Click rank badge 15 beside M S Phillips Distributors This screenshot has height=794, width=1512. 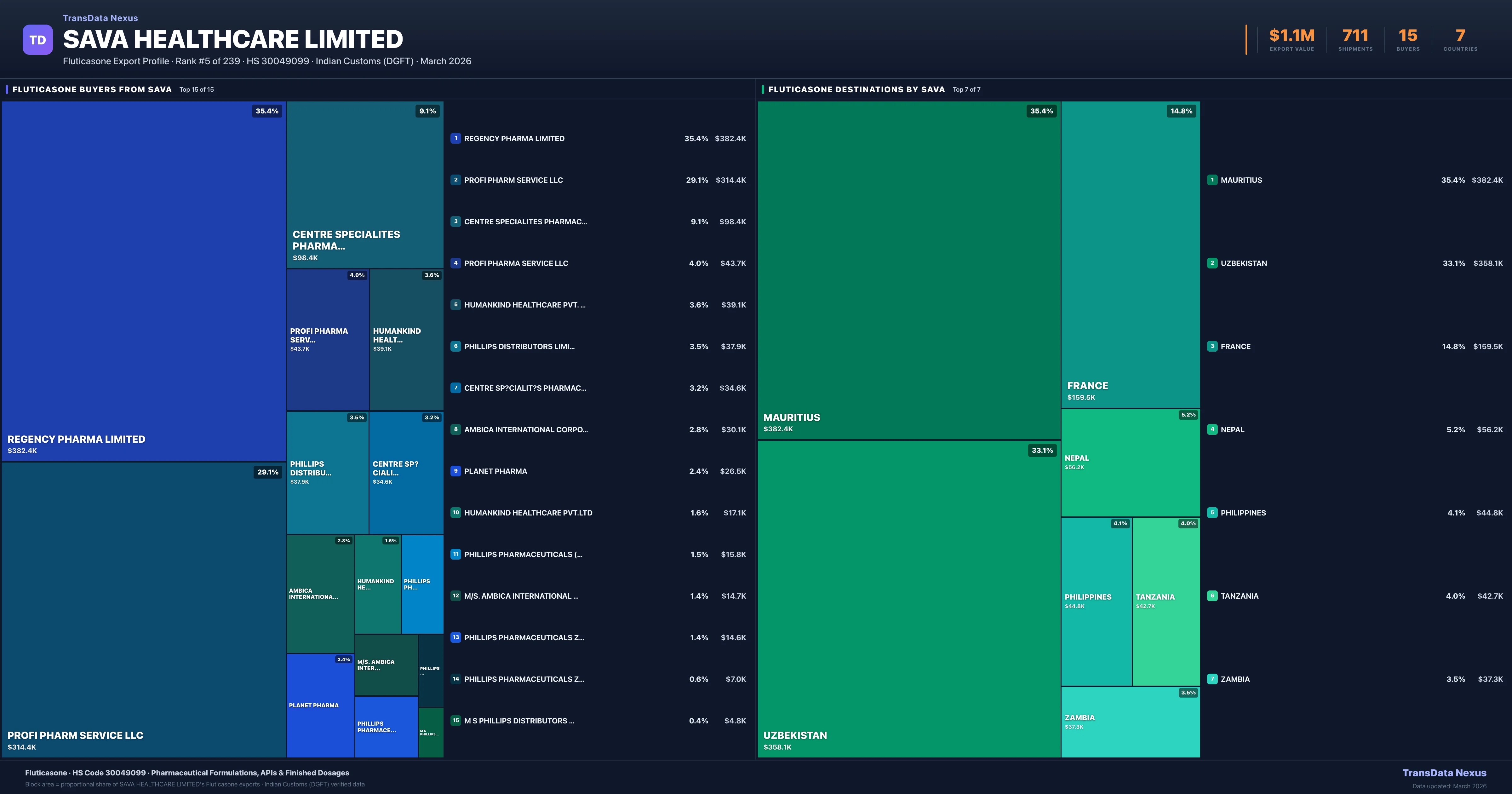tap(455, 721)
